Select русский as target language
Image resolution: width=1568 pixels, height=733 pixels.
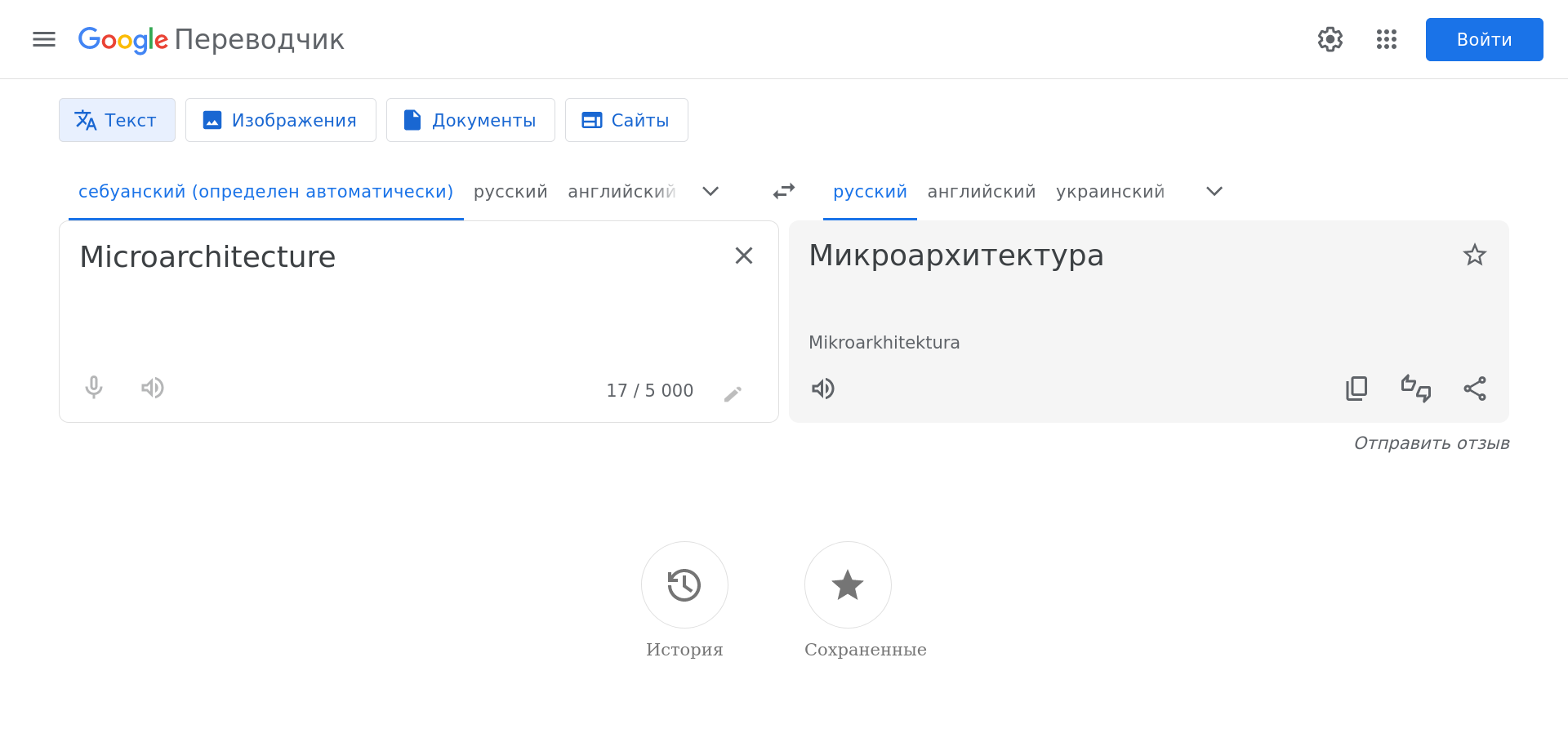(x=870, y=192)
